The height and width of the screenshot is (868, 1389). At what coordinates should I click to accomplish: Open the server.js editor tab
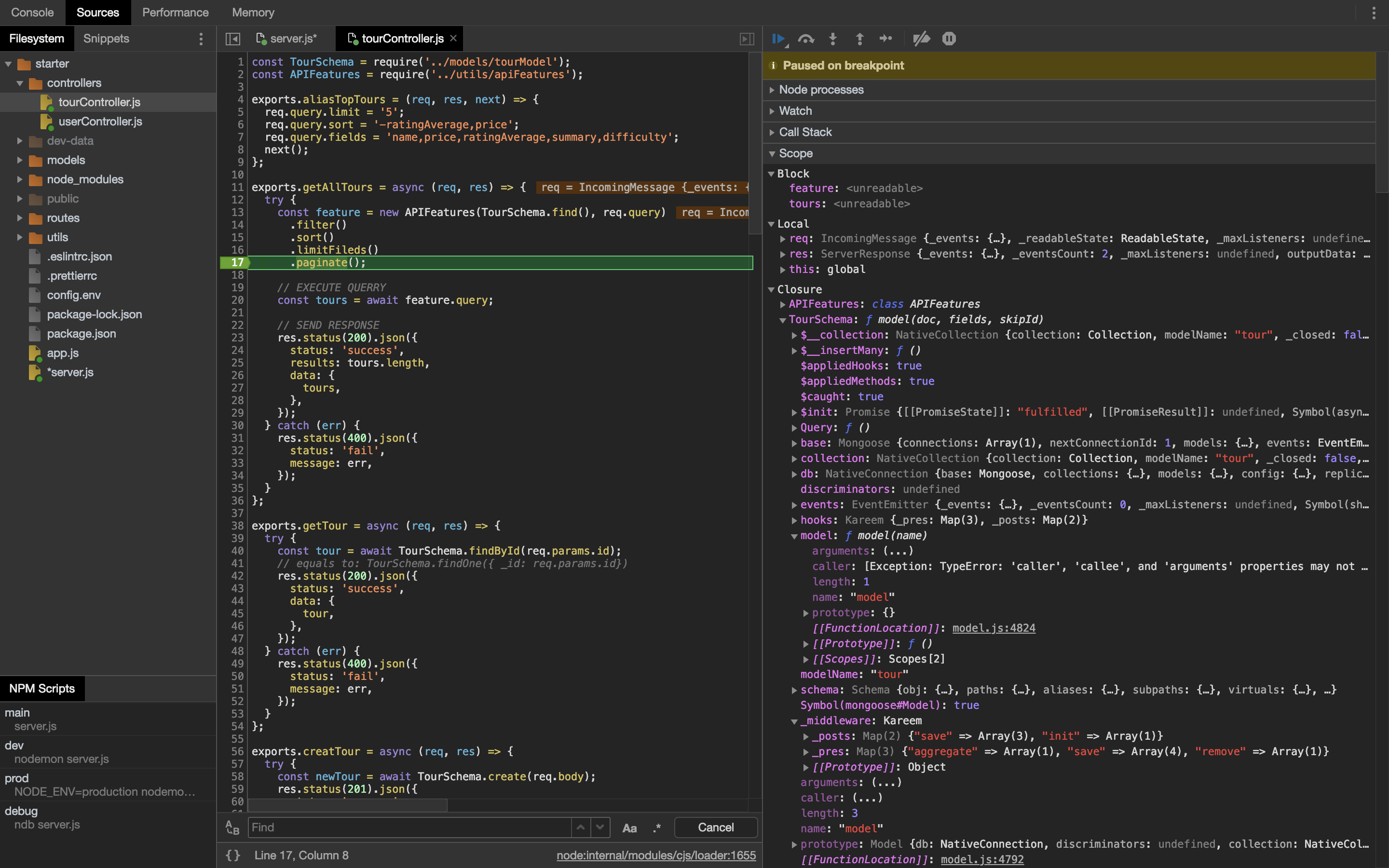(293, 39)
